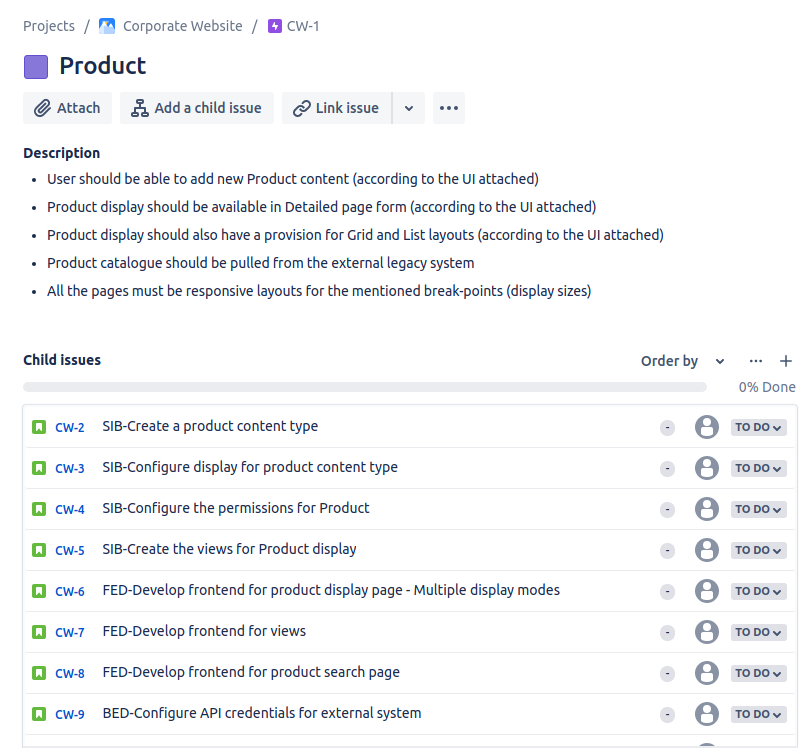Click the purple Product epic icon
Image resolution: width=810 pixels, height=754 pixels.
click(34, 66)
